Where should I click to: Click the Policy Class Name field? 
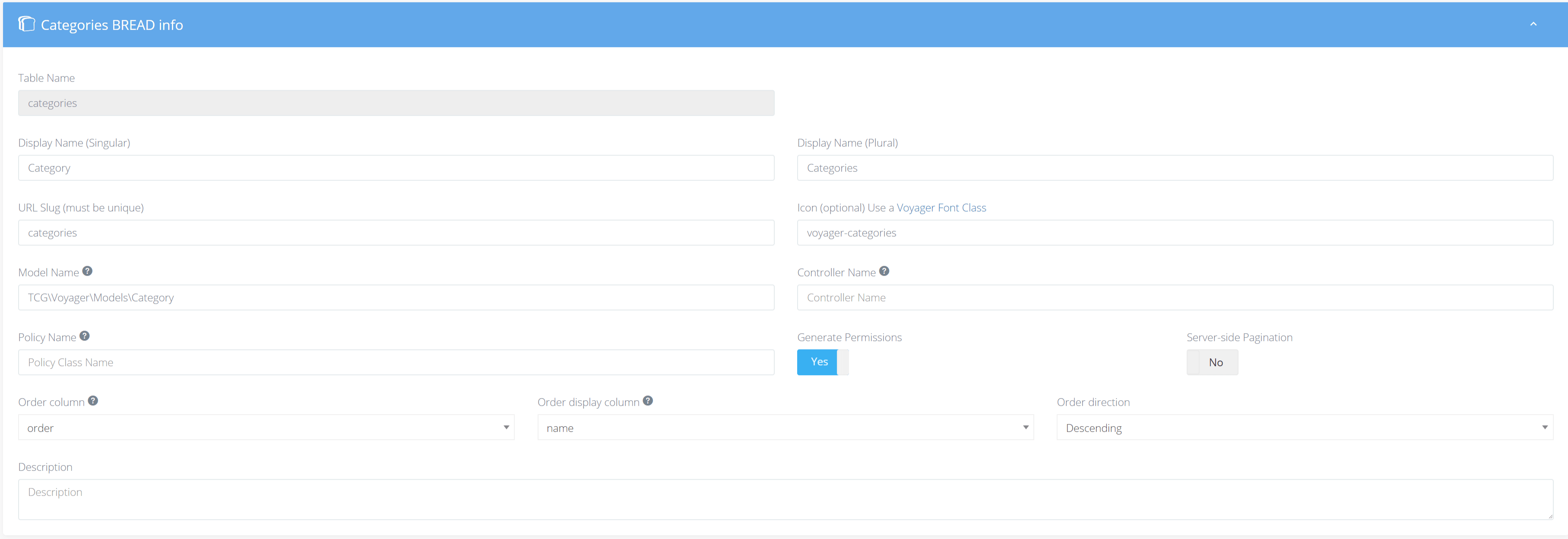click(396, 362)
